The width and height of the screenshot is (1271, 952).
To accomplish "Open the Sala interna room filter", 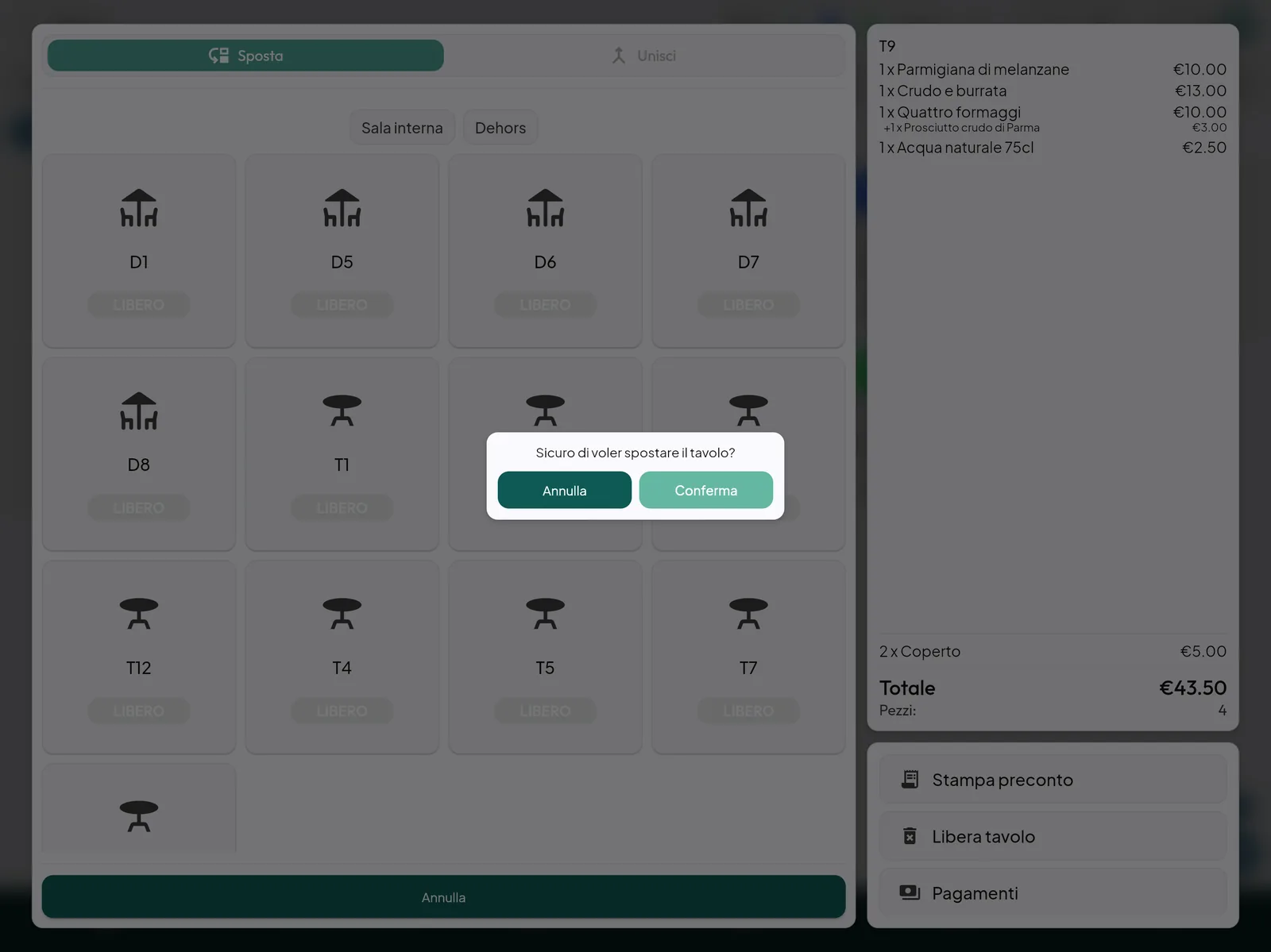I will [x=402, y=128].
